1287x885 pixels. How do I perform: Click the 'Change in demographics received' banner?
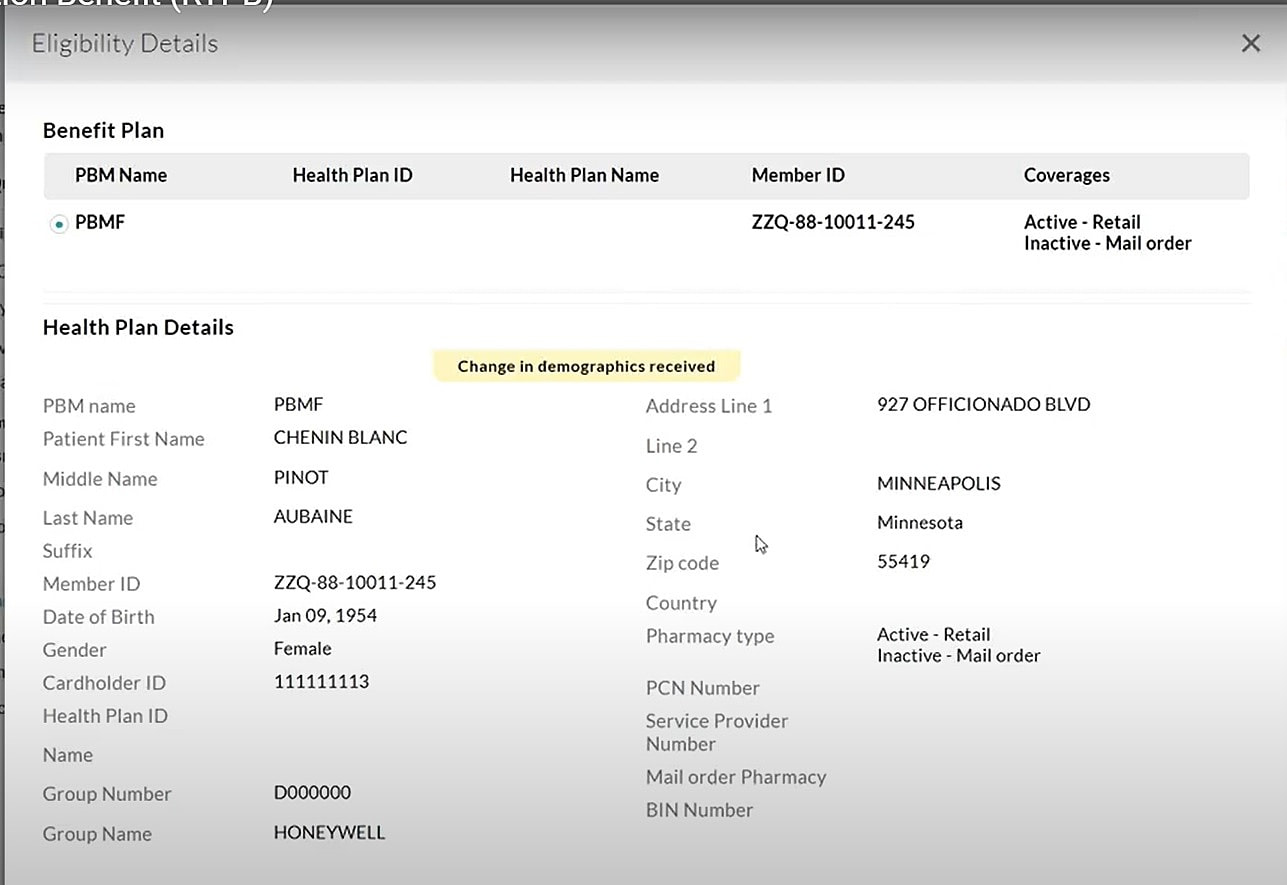[x=586, y=366]
